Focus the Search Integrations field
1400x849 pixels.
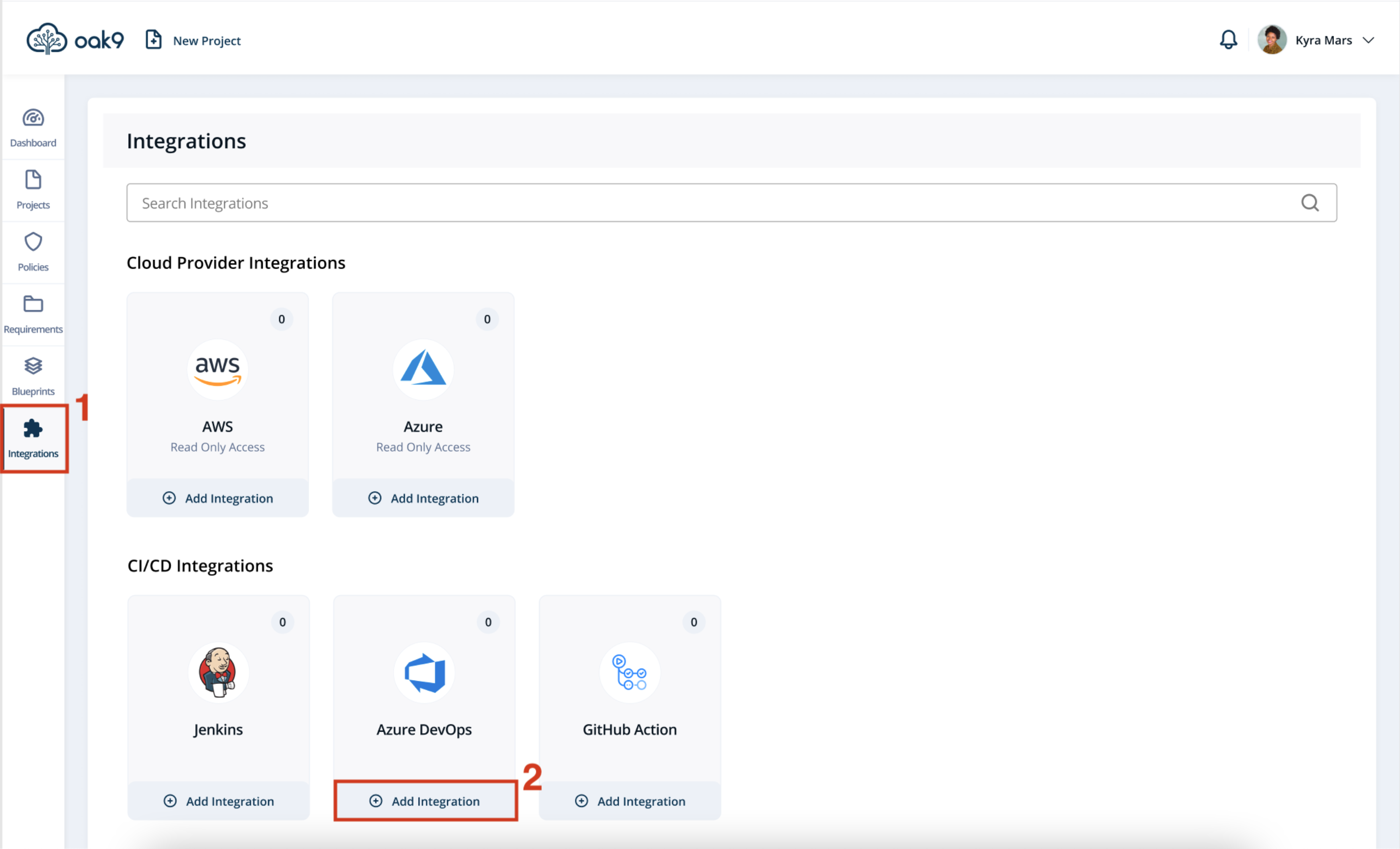731,203
